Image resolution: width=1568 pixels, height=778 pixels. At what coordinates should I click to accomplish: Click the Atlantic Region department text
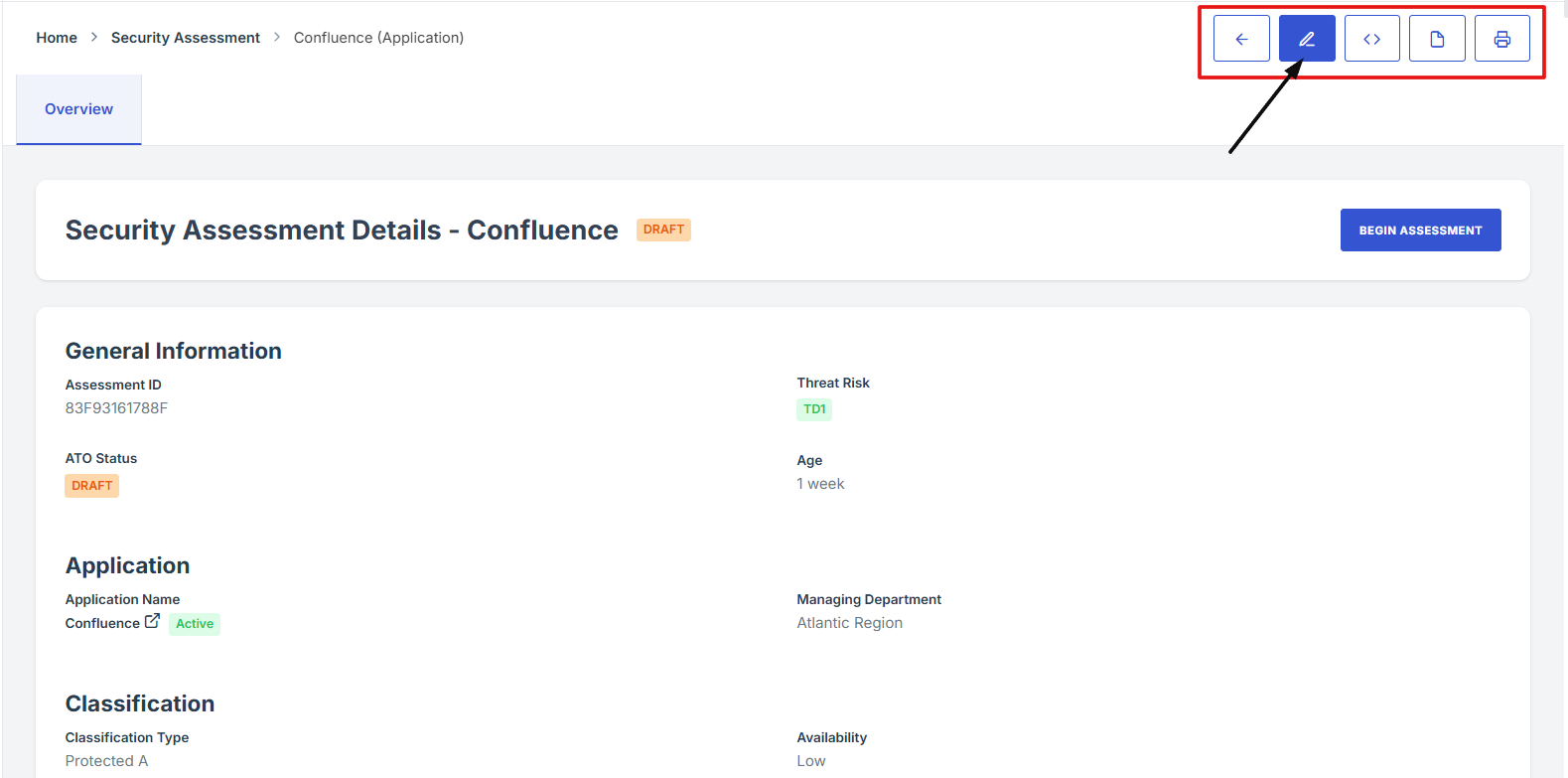tap(849, 623)
